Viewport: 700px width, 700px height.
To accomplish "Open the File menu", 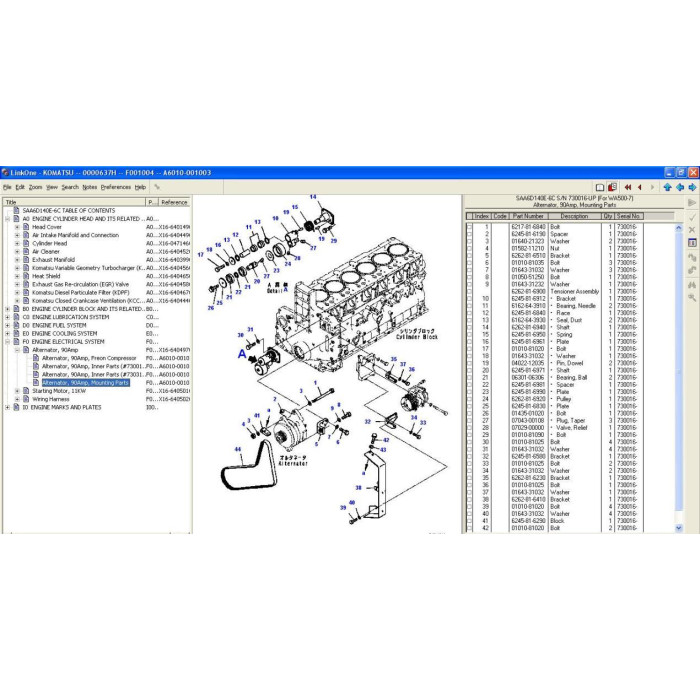I will pos(7,187).
